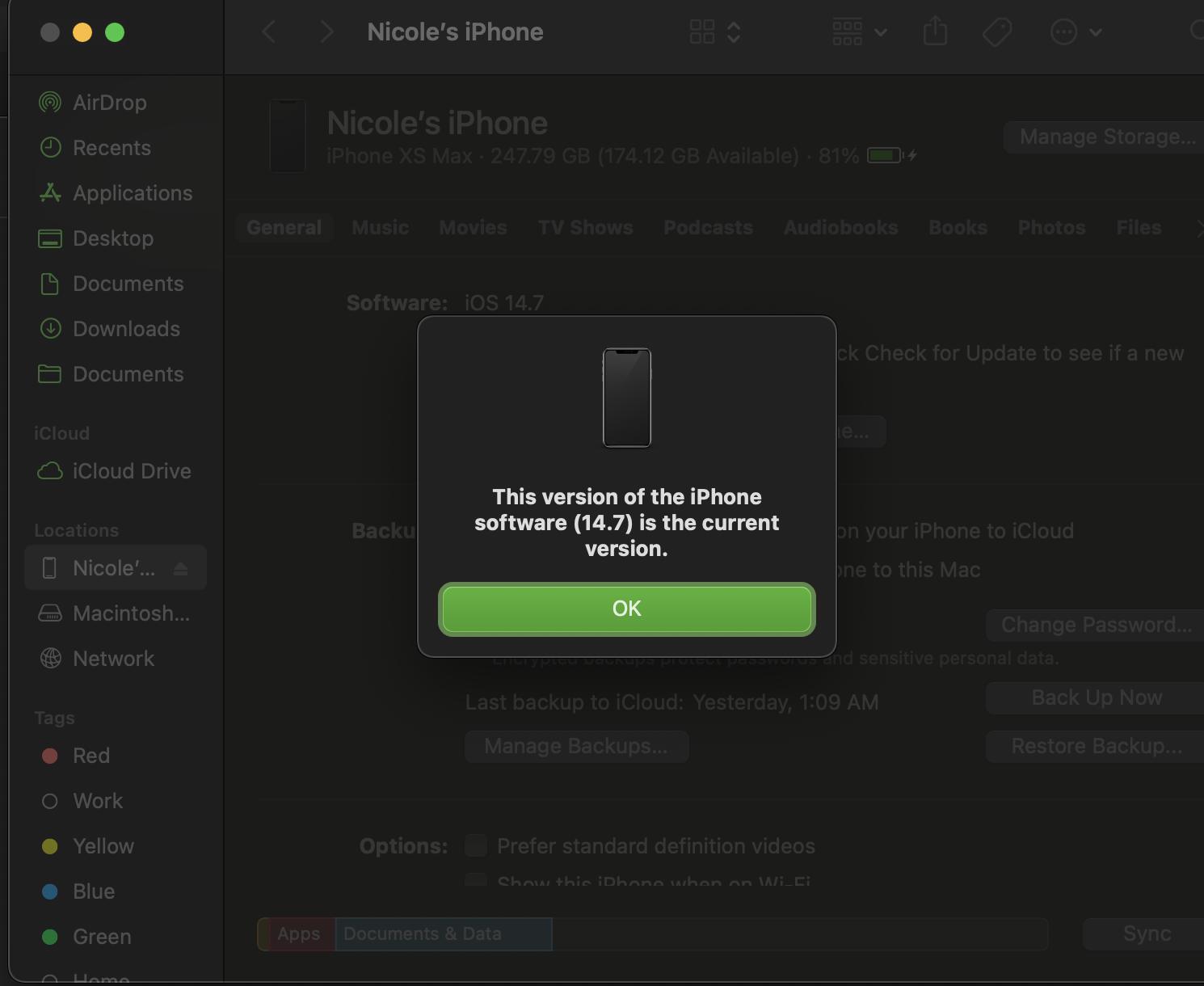Go to the Applications folder icon
This screenshot has height=986, width=1204.
click(x=50, y=193)
